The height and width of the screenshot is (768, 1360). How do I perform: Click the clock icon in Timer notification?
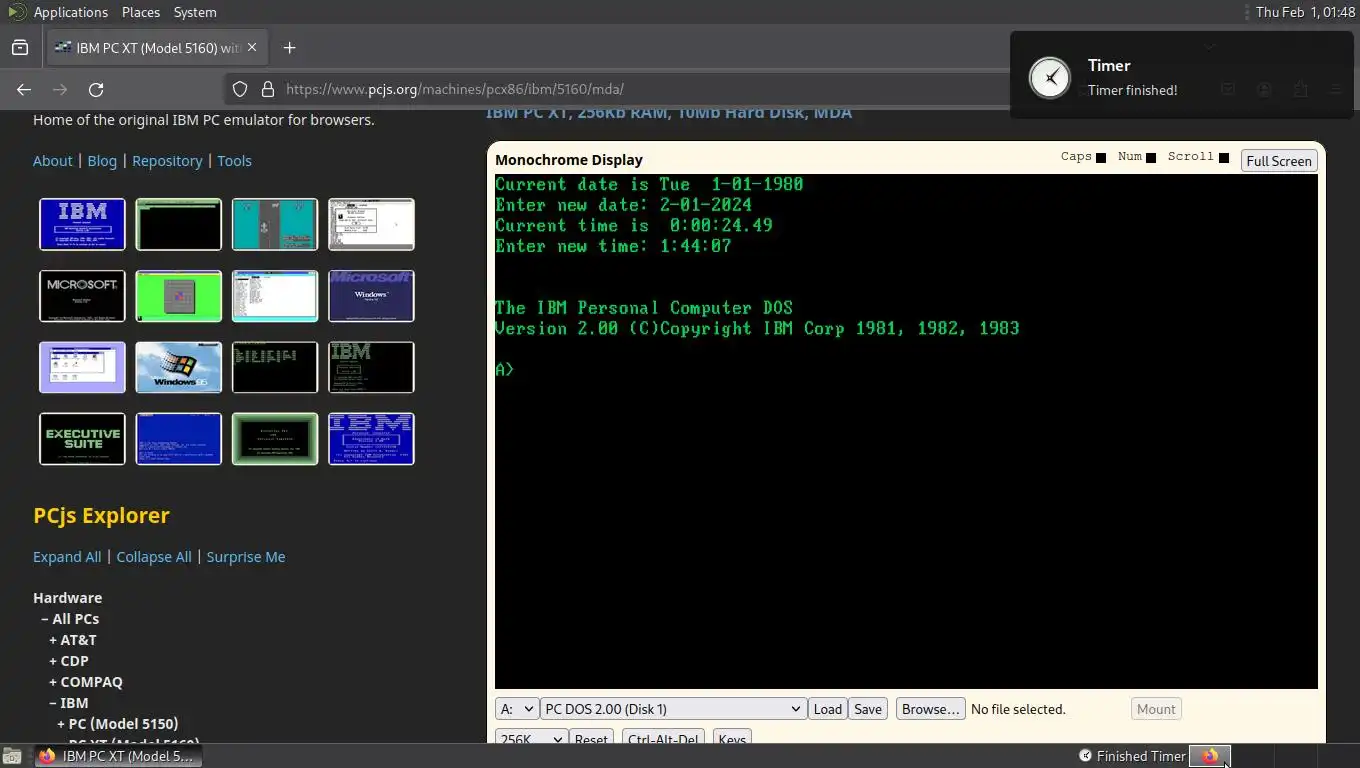point(1050,77)
